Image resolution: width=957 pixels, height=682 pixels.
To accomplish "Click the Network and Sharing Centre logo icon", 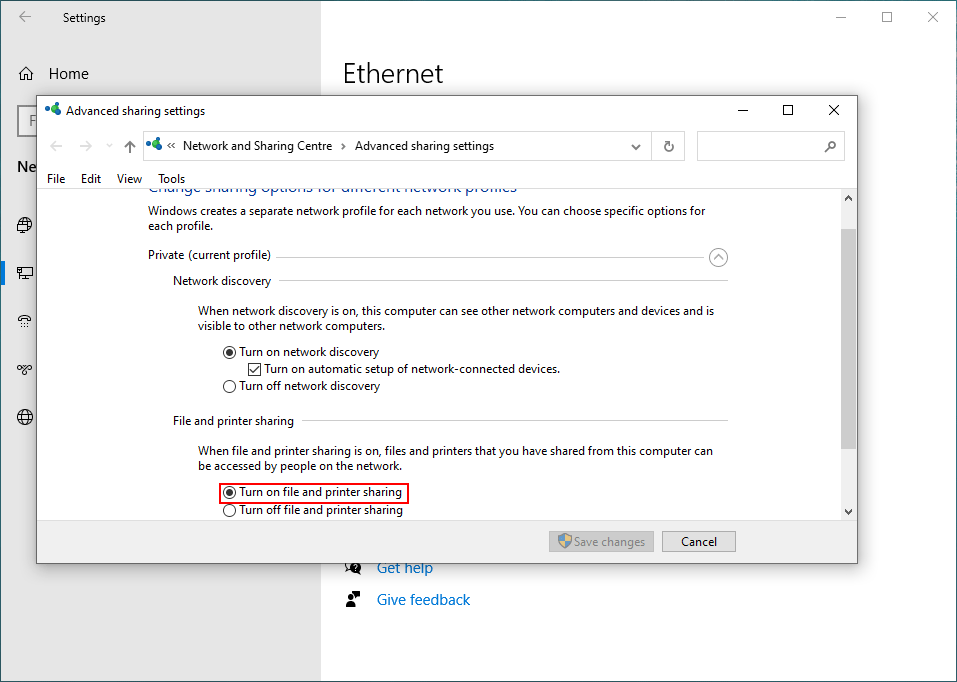I will pyautogui.click(x=155, y=145).
